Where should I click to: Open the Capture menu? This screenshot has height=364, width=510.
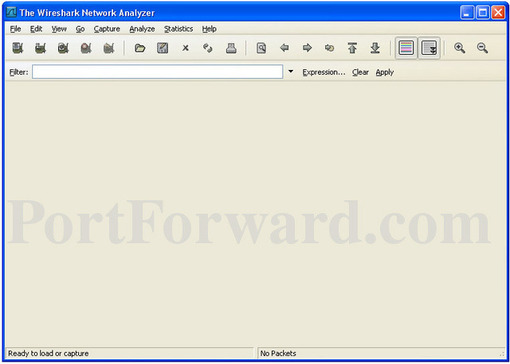[x=107, y=29]
